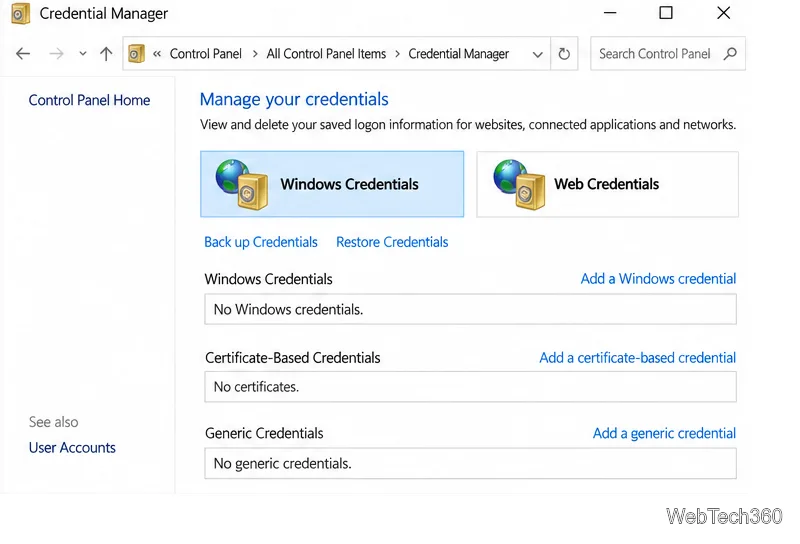Add a Windows credential
The width and height of the screenshot is (800, 544).
658,279
